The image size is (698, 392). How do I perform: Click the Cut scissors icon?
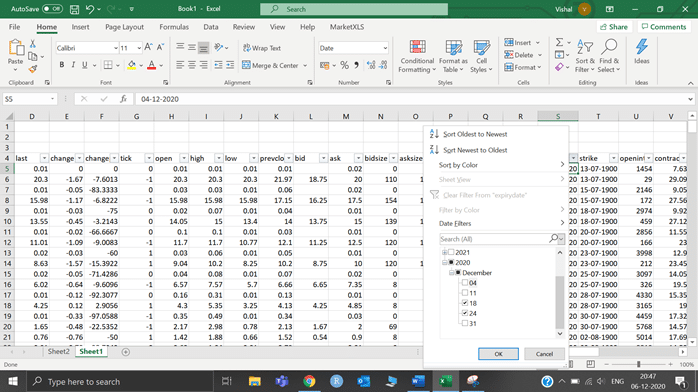pos(32,44)
